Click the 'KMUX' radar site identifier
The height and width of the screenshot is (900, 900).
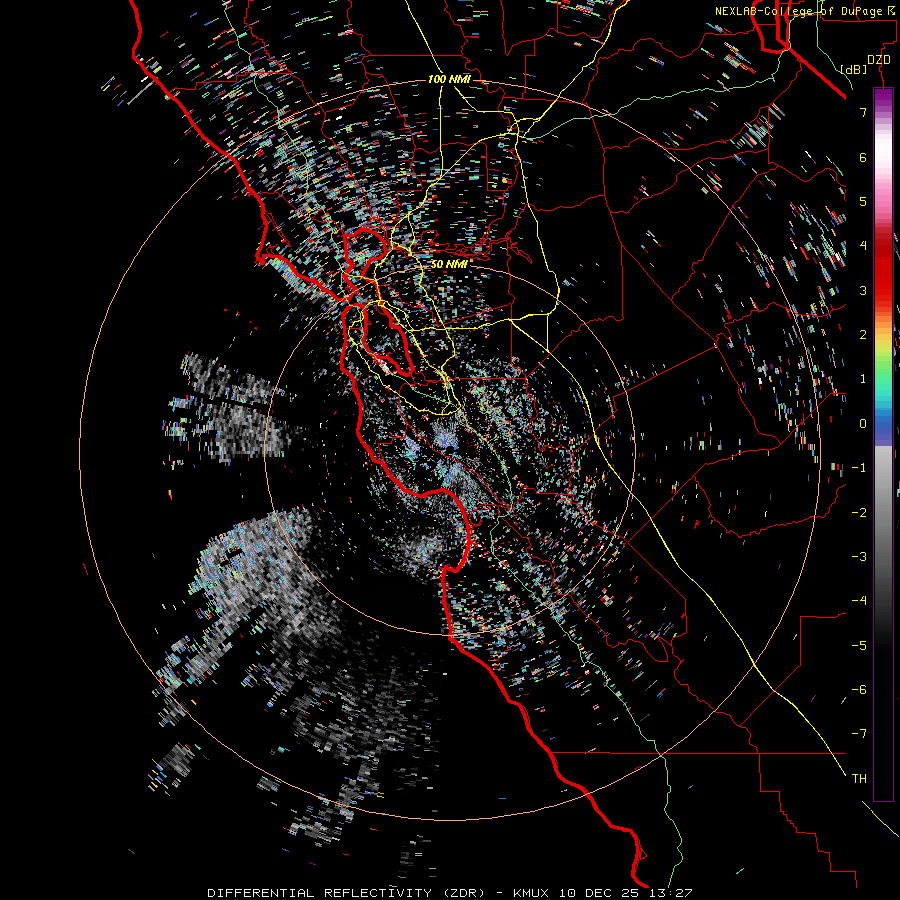coord(531,893)
